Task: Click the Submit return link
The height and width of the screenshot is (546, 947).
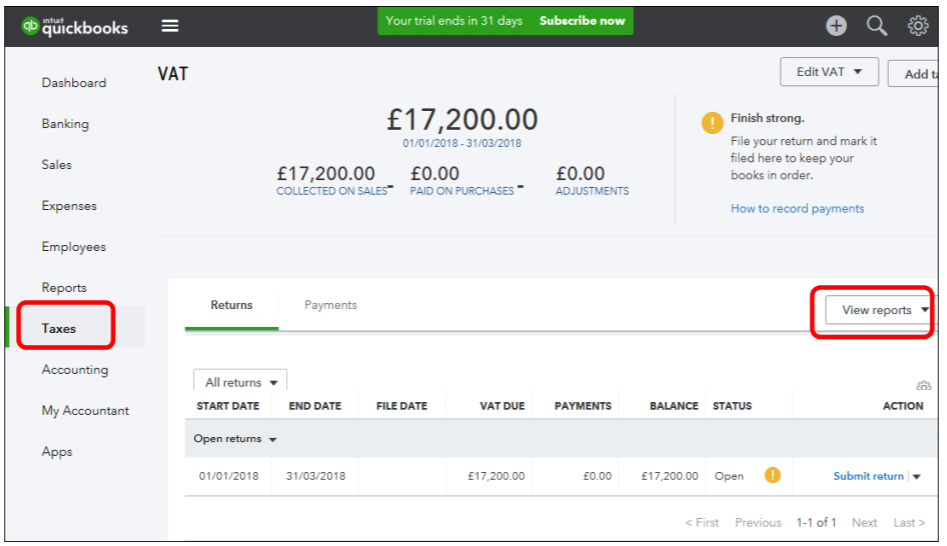Action: 868,476
